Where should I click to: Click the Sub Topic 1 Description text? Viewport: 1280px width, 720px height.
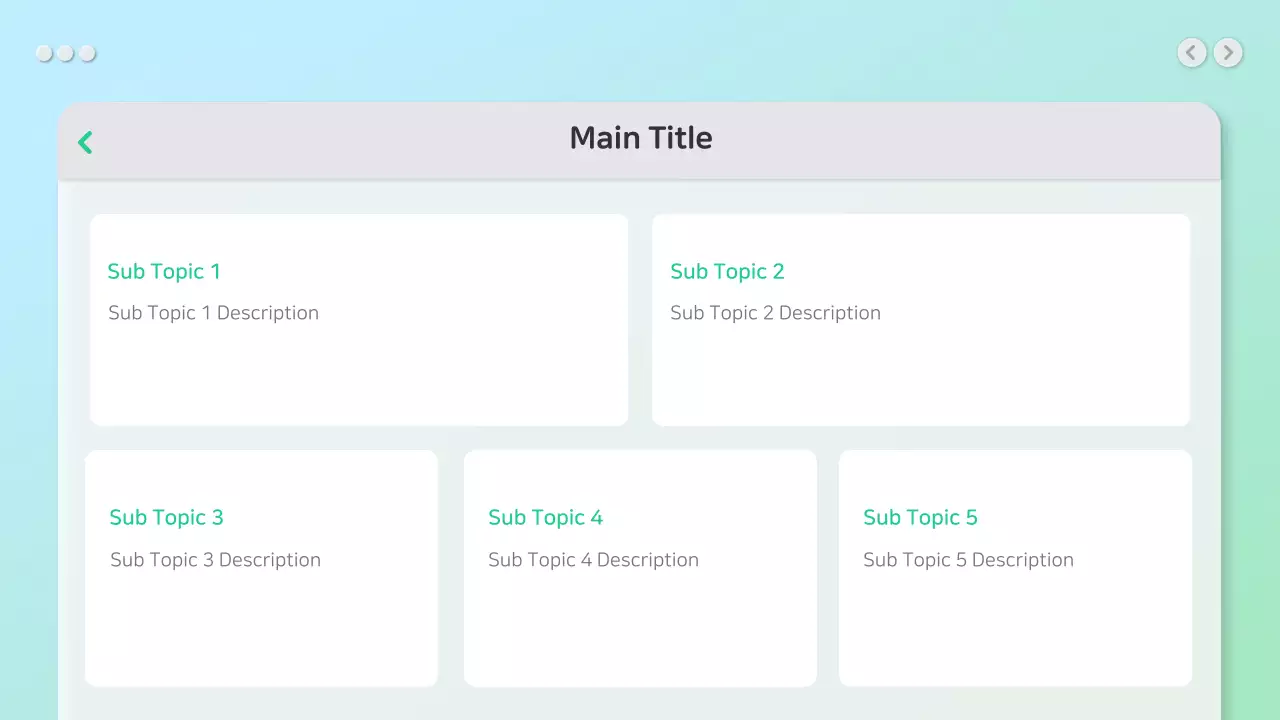[x=213, y=313]
